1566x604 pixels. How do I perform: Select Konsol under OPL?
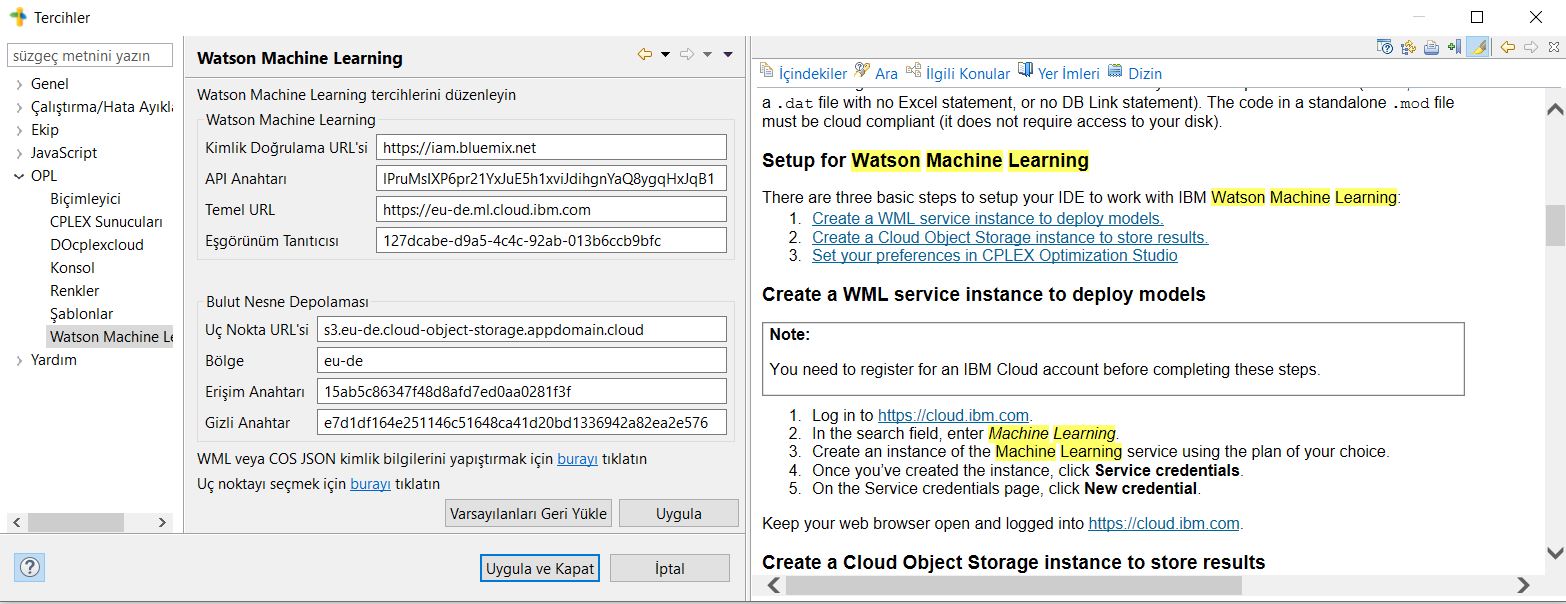pyautogui.click(x=72, y=268)
